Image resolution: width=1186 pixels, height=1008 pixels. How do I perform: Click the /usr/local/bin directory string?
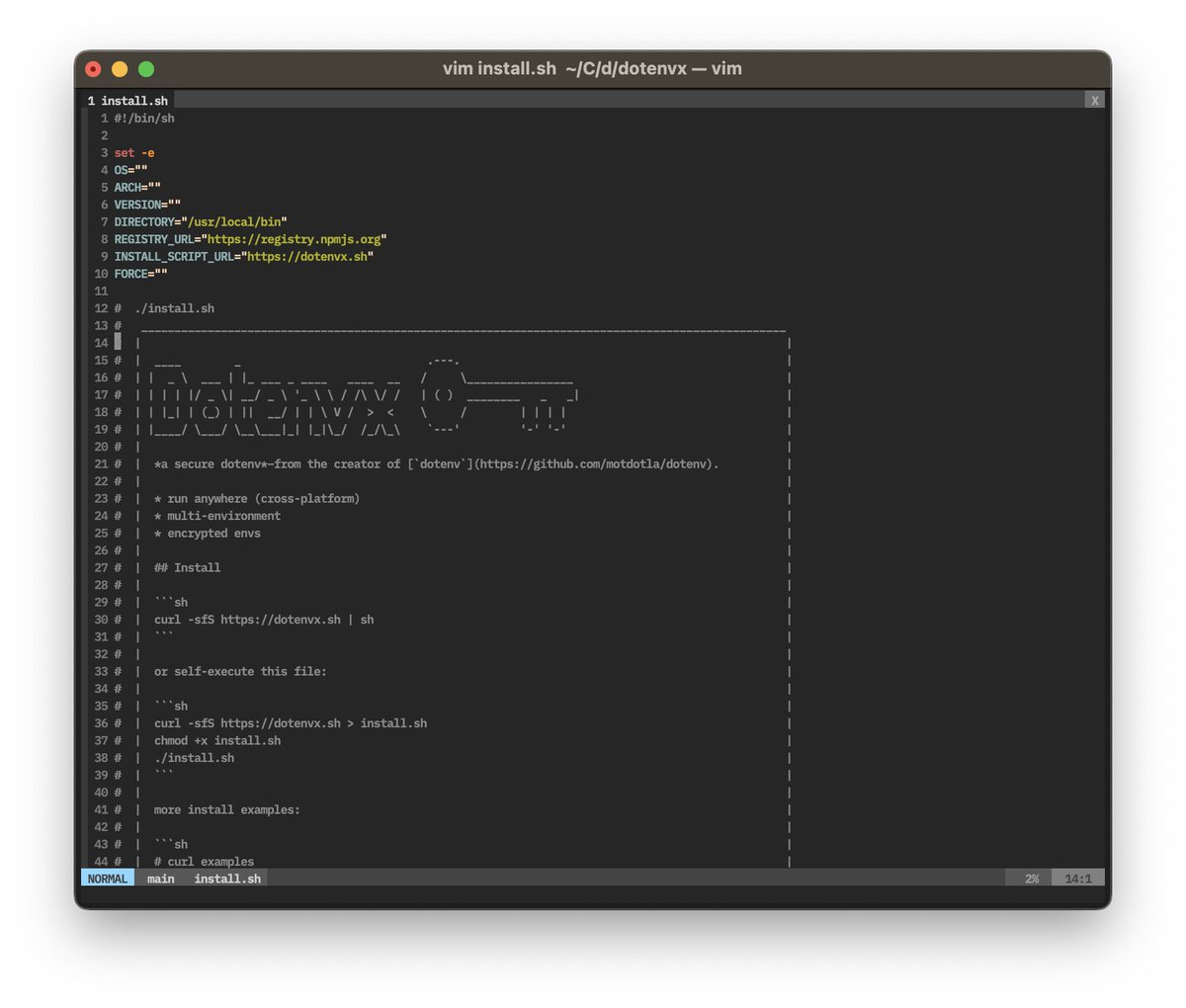(x=234, y=222)
